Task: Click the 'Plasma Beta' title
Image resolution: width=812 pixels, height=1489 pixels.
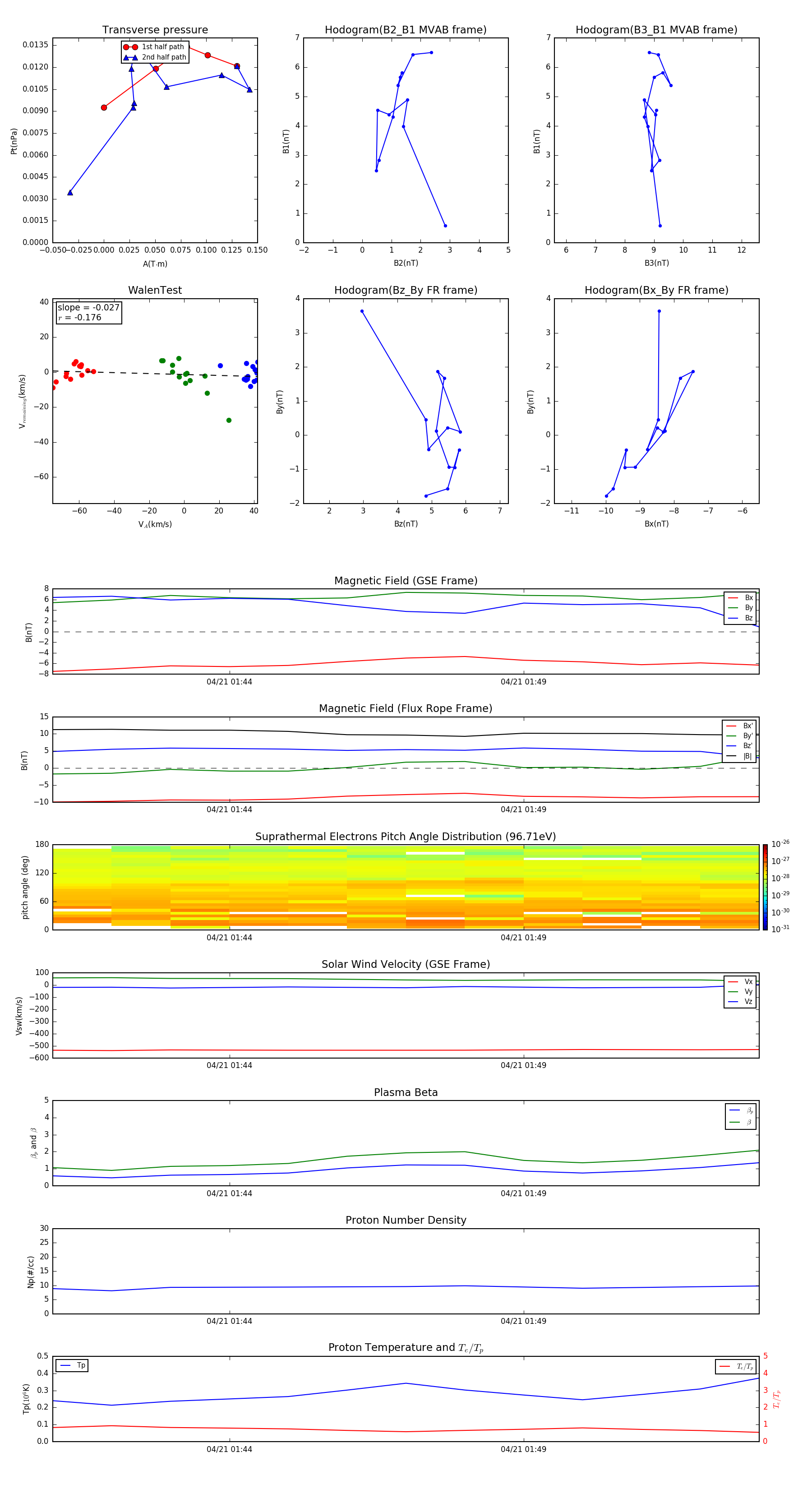Action: tap(406, 1092)
